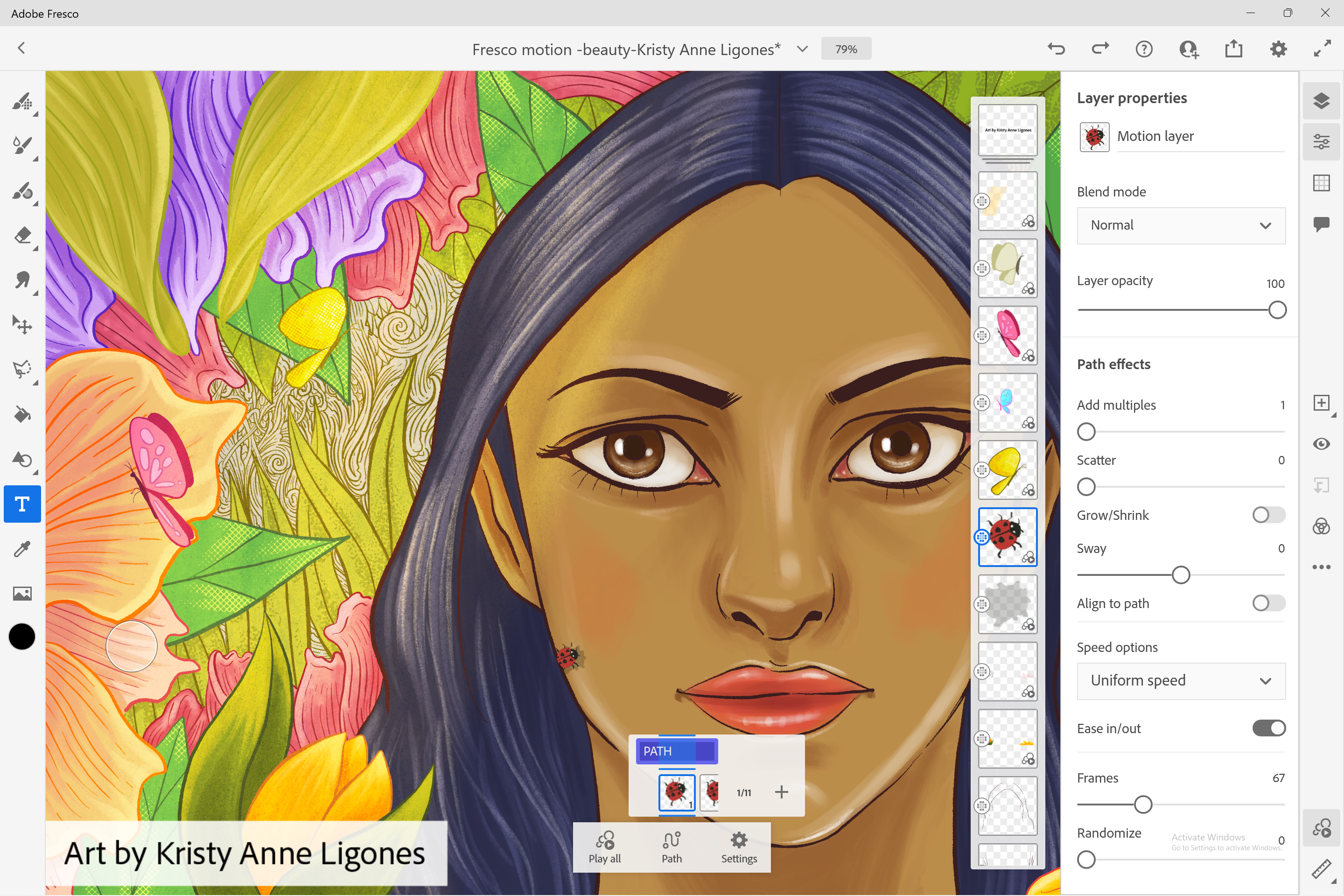Screen dimensions: 1344x896
Task: Open the Place image tool
Action: 23,593
